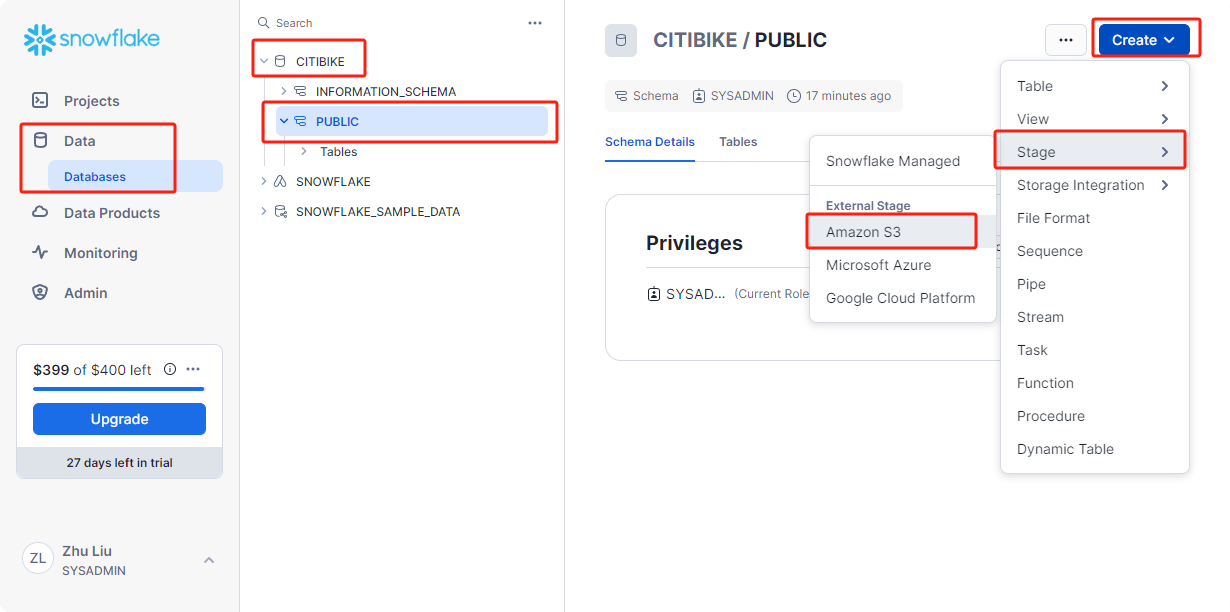This screenshot has width=1230, height=612.
Task: Click the ZL user avatar
Action: coord(38,559)
